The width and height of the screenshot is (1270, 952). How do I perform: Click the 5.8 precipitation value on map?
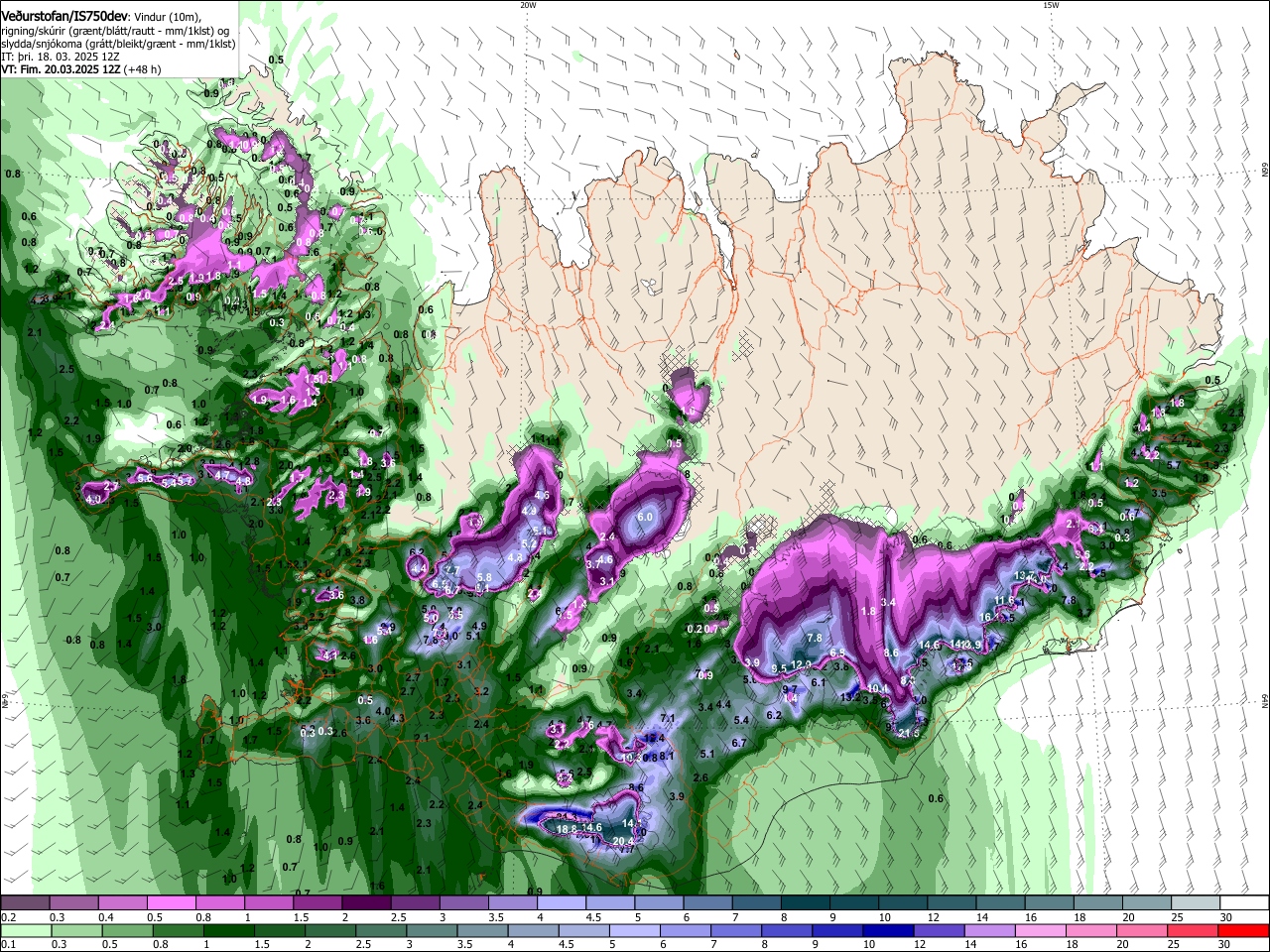(x=484, y=577)
